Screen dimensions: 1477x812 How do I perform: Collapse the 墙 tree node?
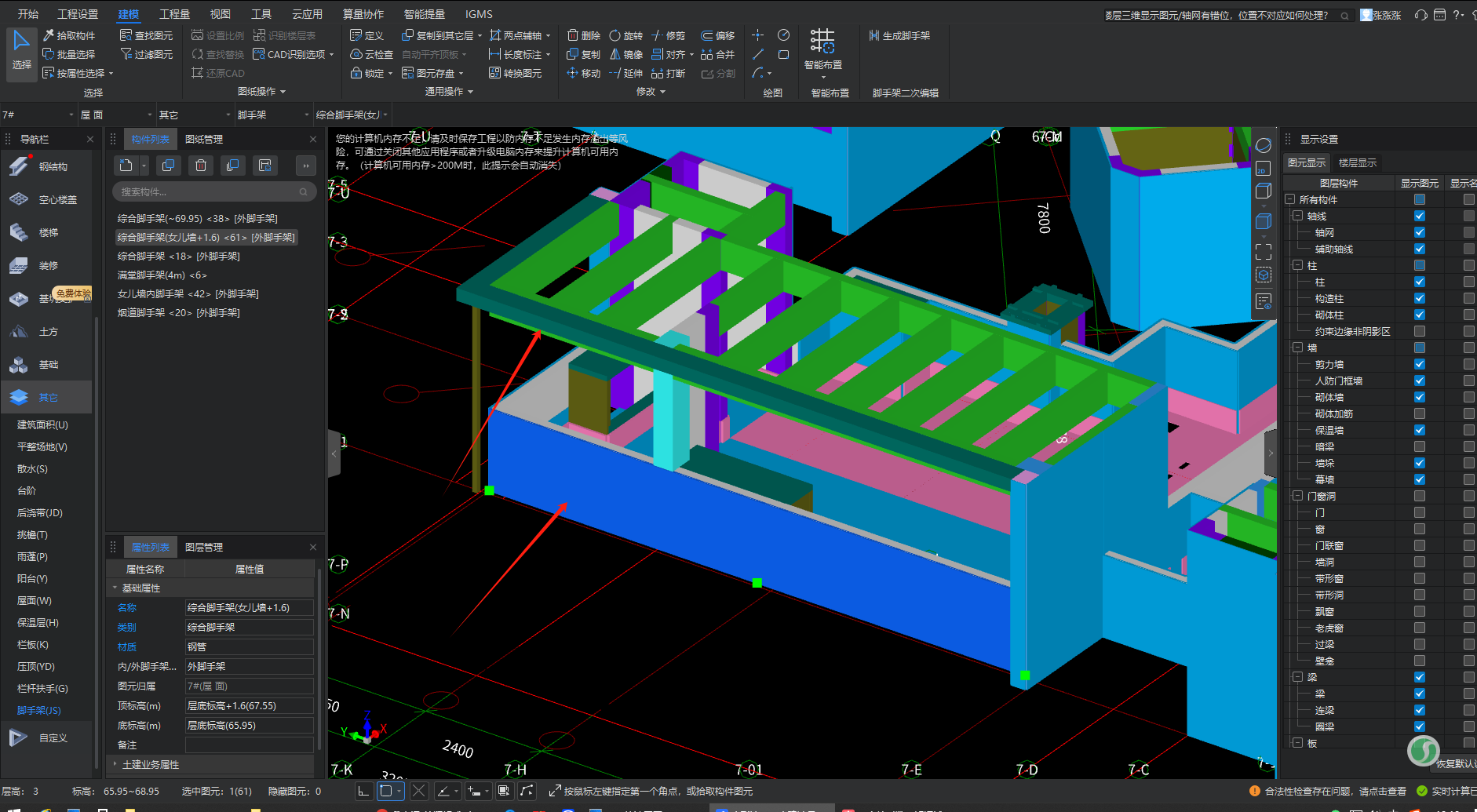coord(1298,348)
